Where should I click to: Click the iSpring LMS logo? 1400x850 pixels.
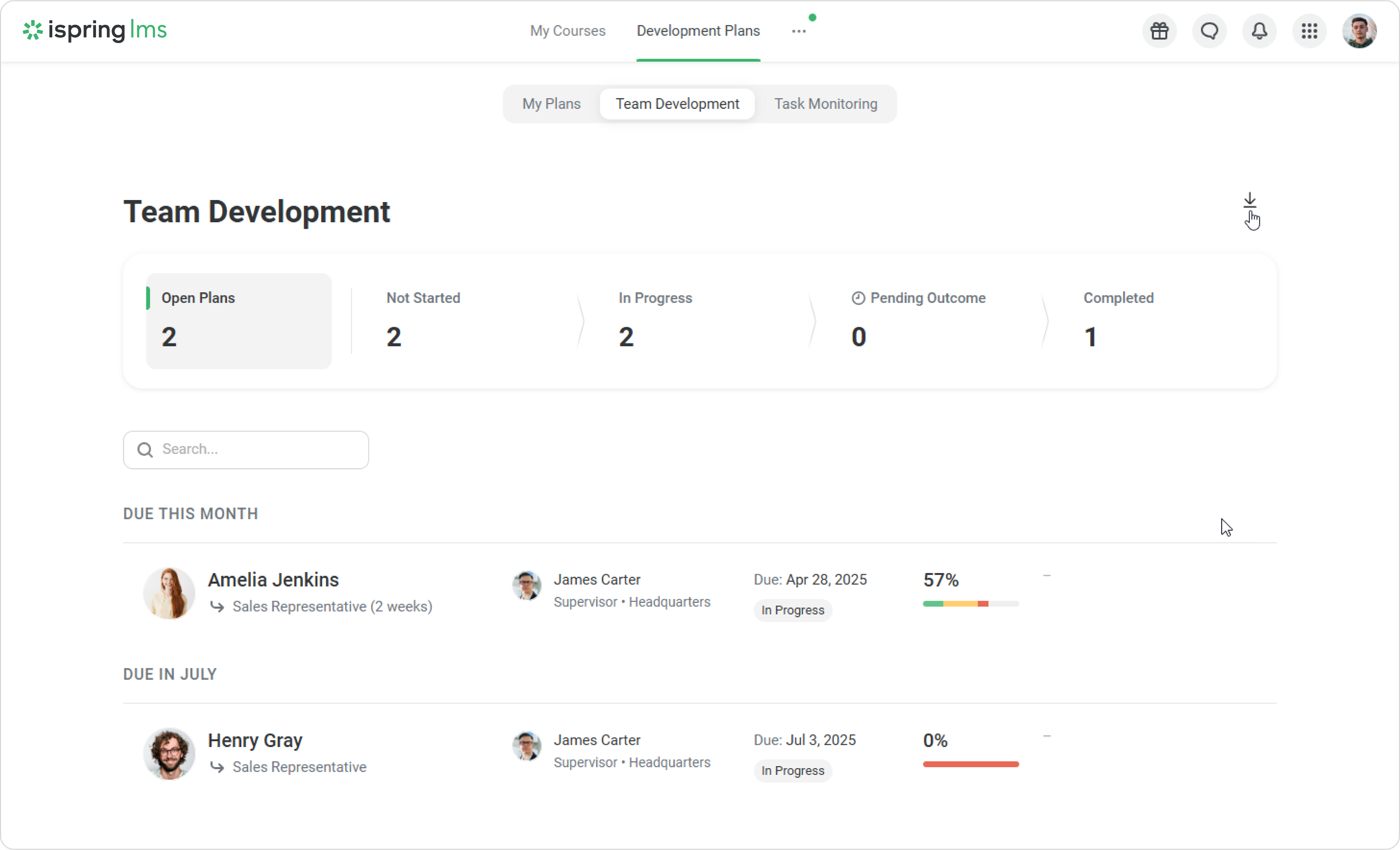coord(95,30)
